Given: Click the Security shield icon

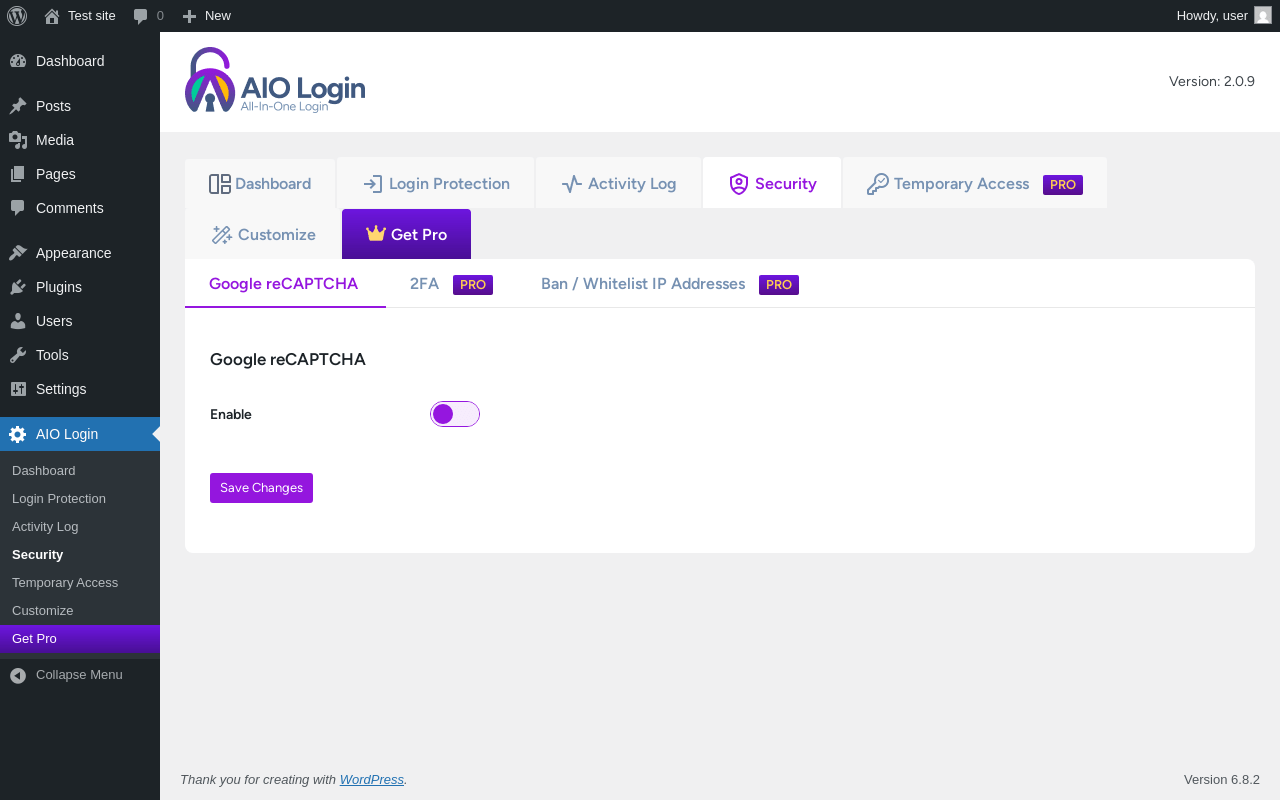Looking at the screenshot, I should click(x=739, y=184).
